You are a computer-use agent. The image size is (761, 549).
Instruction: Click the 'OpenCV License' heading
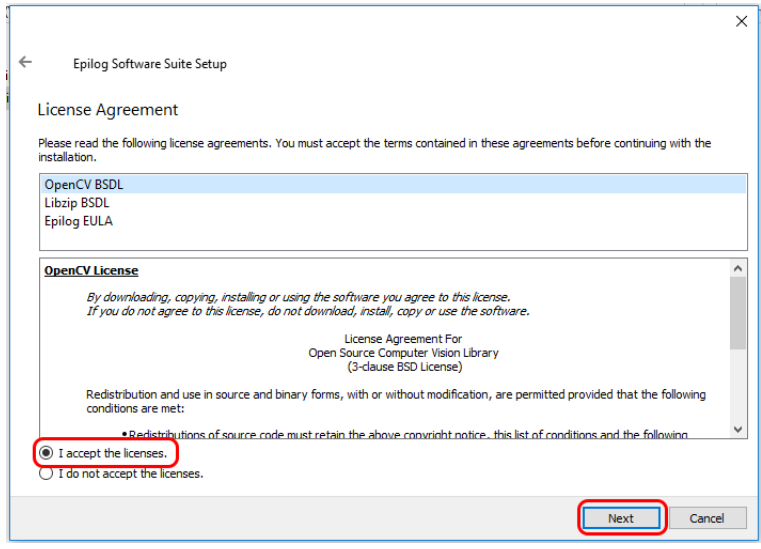pos(91,270)
